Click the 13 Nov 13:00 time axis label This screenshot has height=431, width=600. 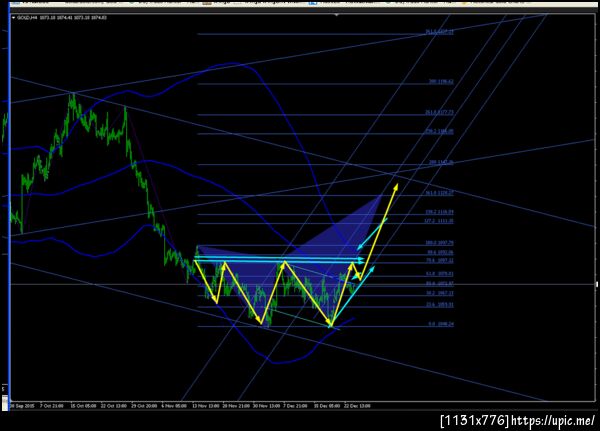click(205, 406)
